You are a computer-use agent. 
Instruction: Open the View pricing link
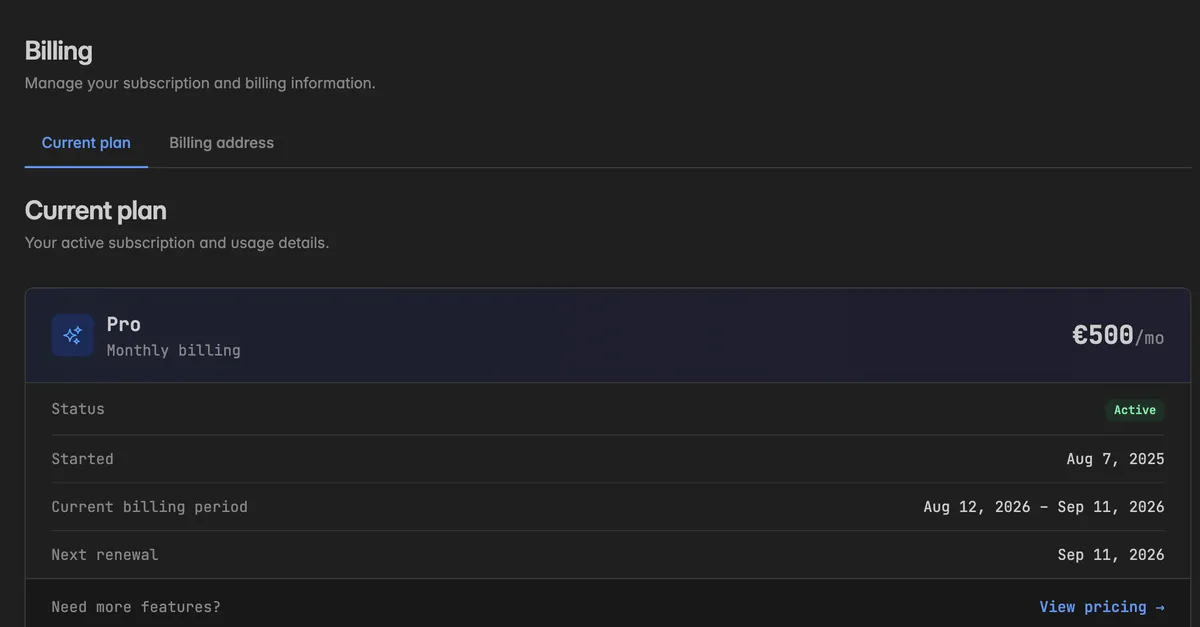click(1102, 607)
